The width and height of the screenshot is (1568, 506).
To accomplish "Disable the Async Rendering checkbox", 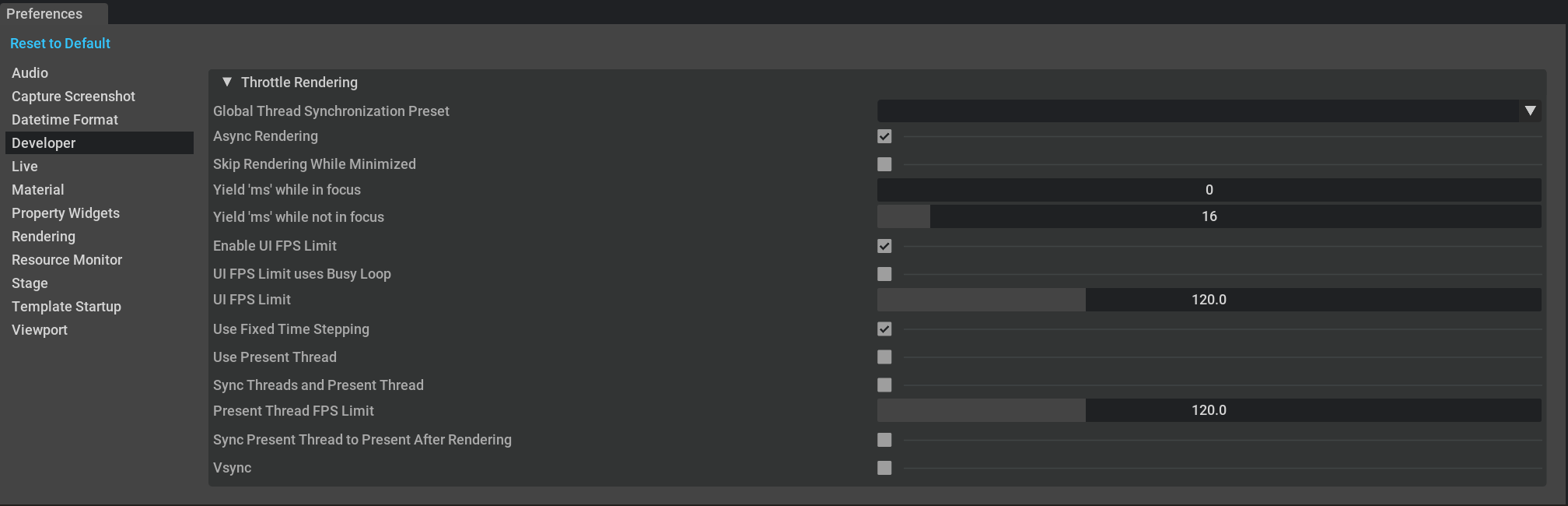I will (884, 136).
